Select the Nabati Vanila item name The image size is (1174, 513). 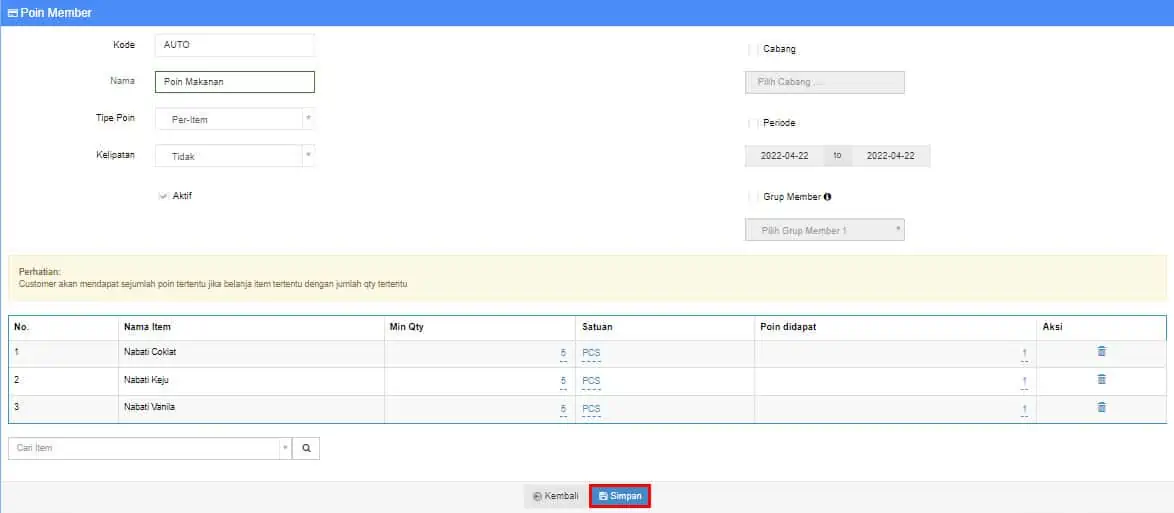click(x=149, y=407)
